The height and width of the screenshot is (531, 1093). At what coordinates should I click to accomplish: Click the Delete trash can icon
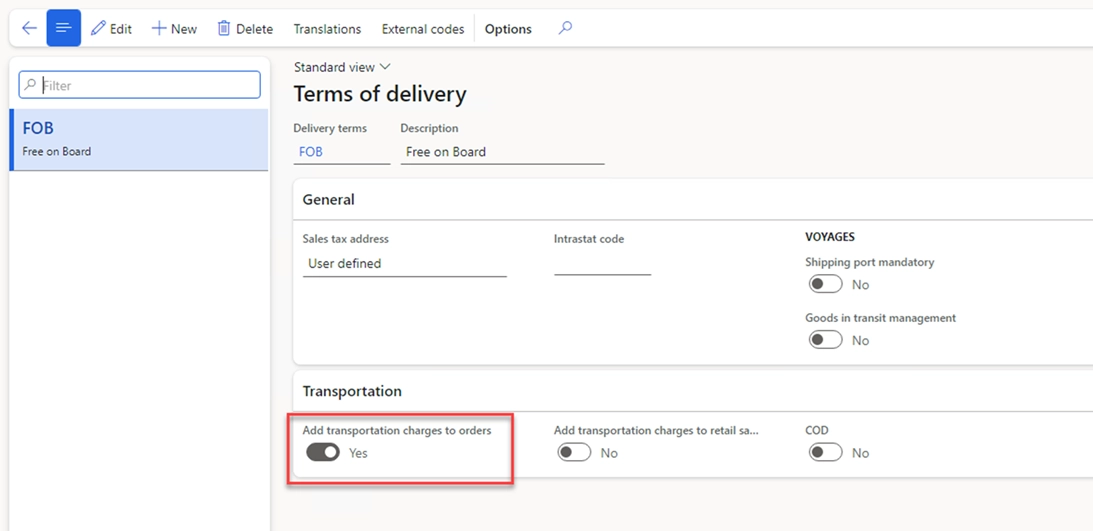[x=224, y=28]
